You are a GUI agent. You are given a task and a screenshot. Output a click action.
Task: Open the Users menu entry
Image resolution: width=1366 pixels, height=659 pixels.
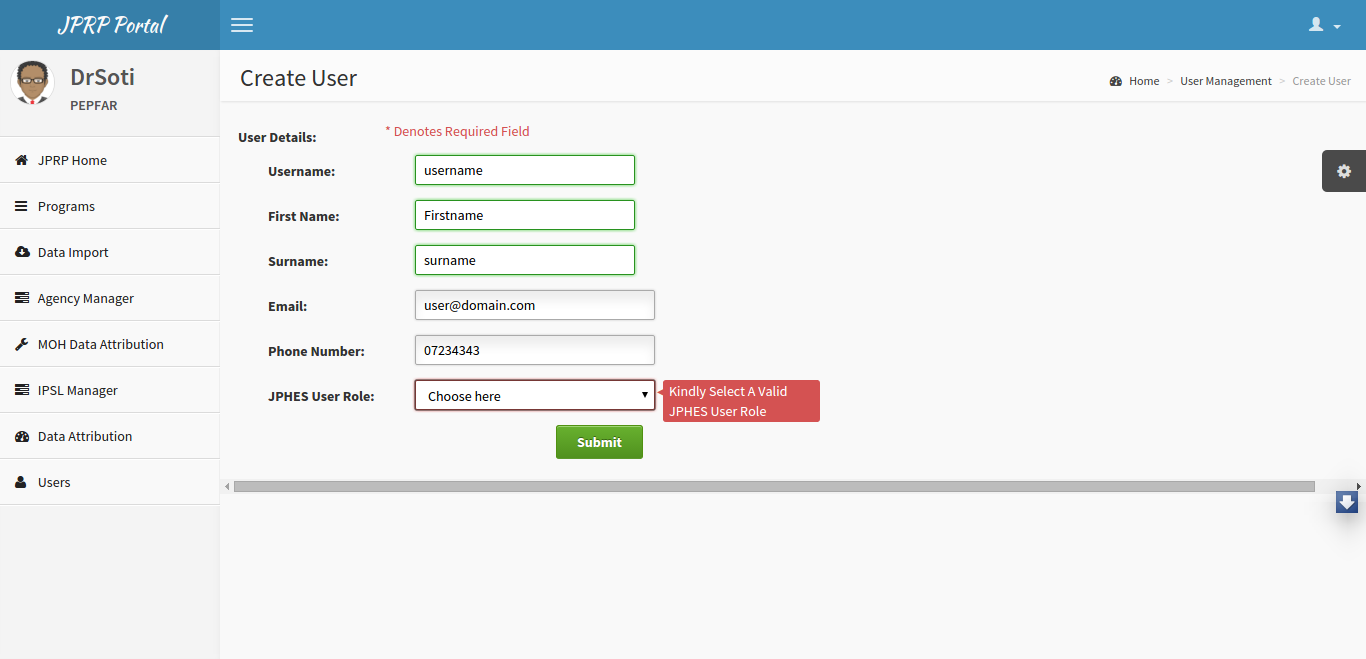[x=109, y=482]
